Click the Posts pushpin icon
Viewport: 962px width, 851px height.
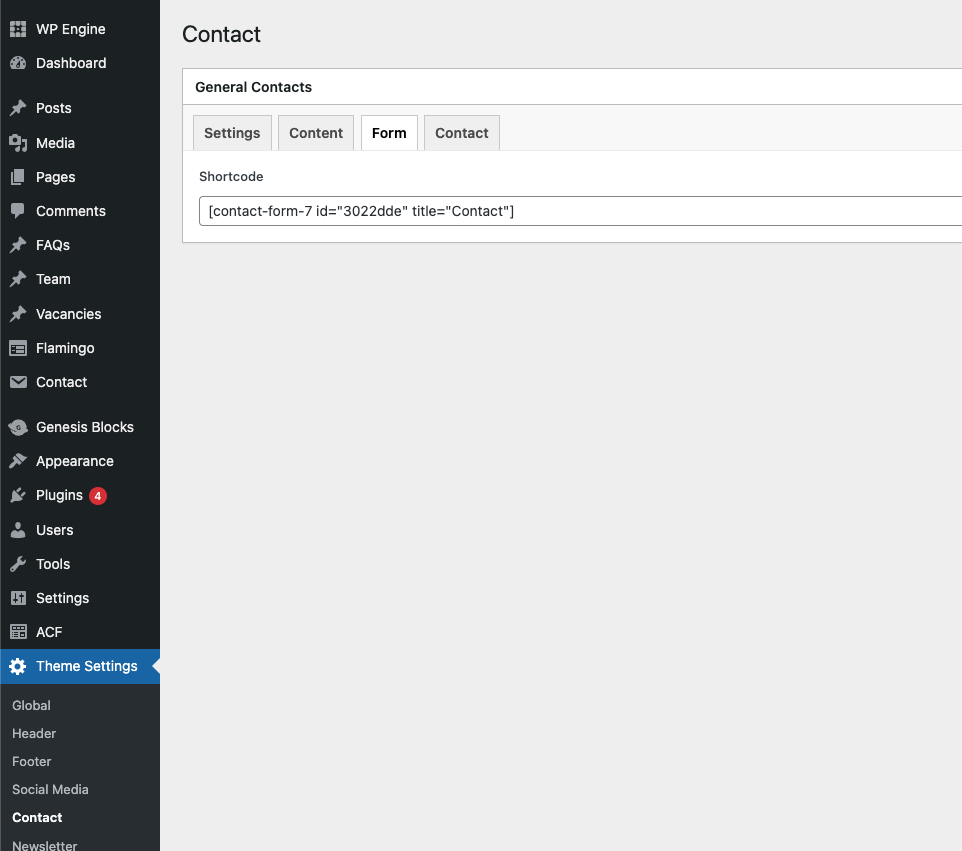(x=18, y=108)
